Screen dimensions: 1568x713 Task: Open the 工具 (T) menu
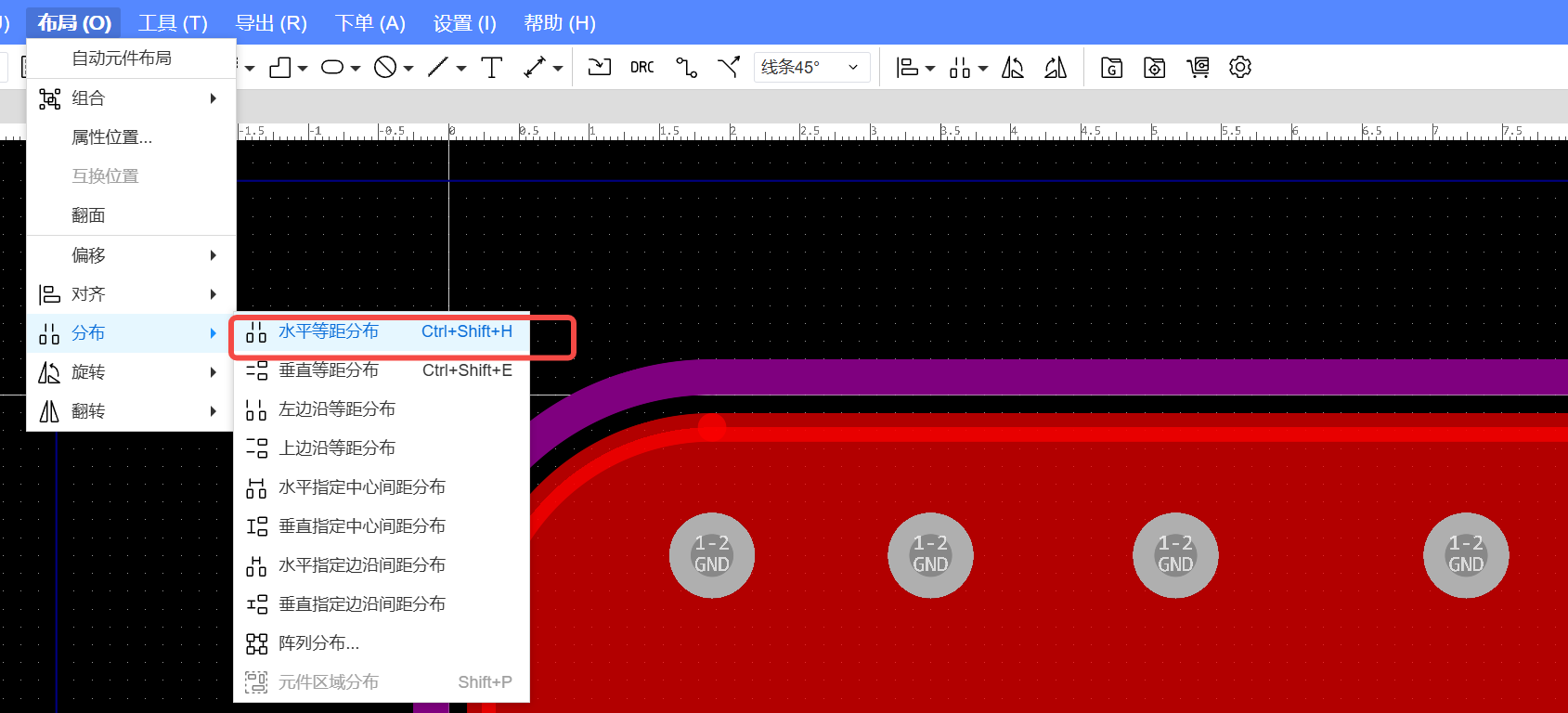tap(173, 22)
